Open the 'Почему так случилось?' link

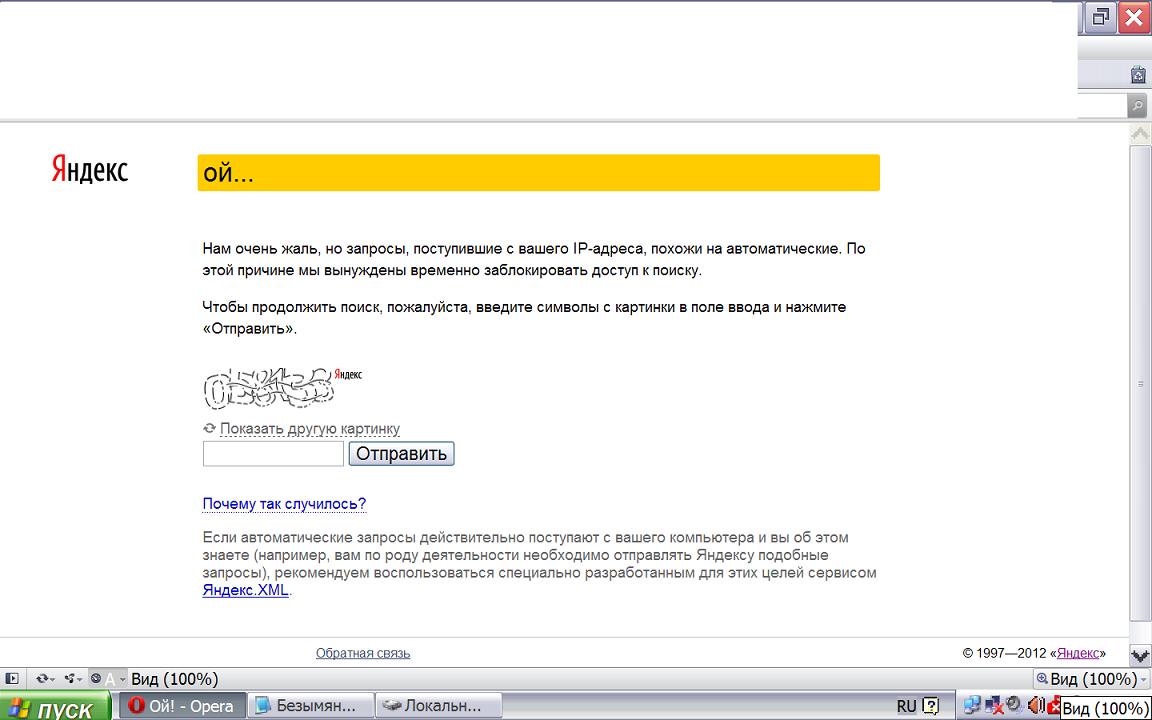click(284, 504)
